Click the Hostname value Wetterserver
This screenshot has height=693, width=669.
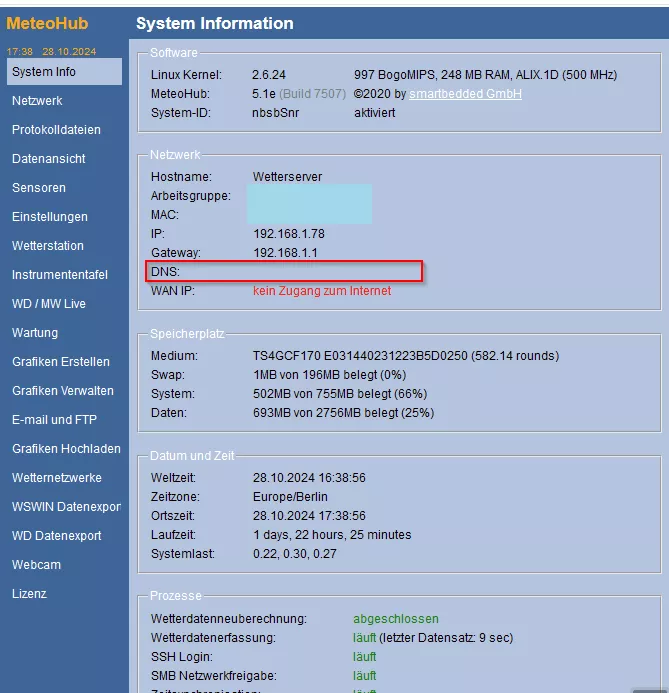pos(288,177)
